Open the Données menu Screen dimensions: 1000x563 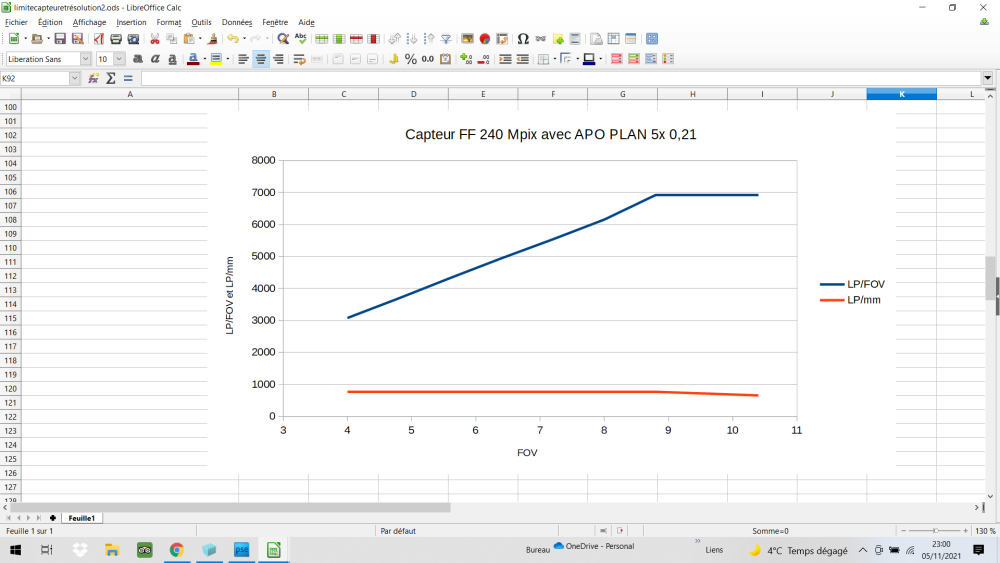(237, 22)
